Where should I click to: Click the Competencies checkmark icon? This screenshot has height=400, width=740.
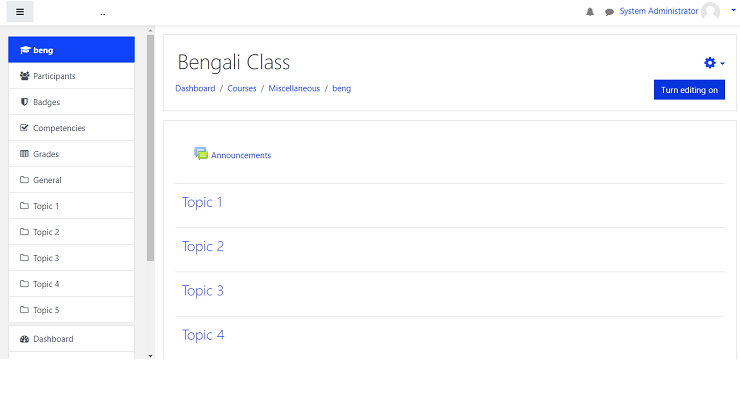24,128
